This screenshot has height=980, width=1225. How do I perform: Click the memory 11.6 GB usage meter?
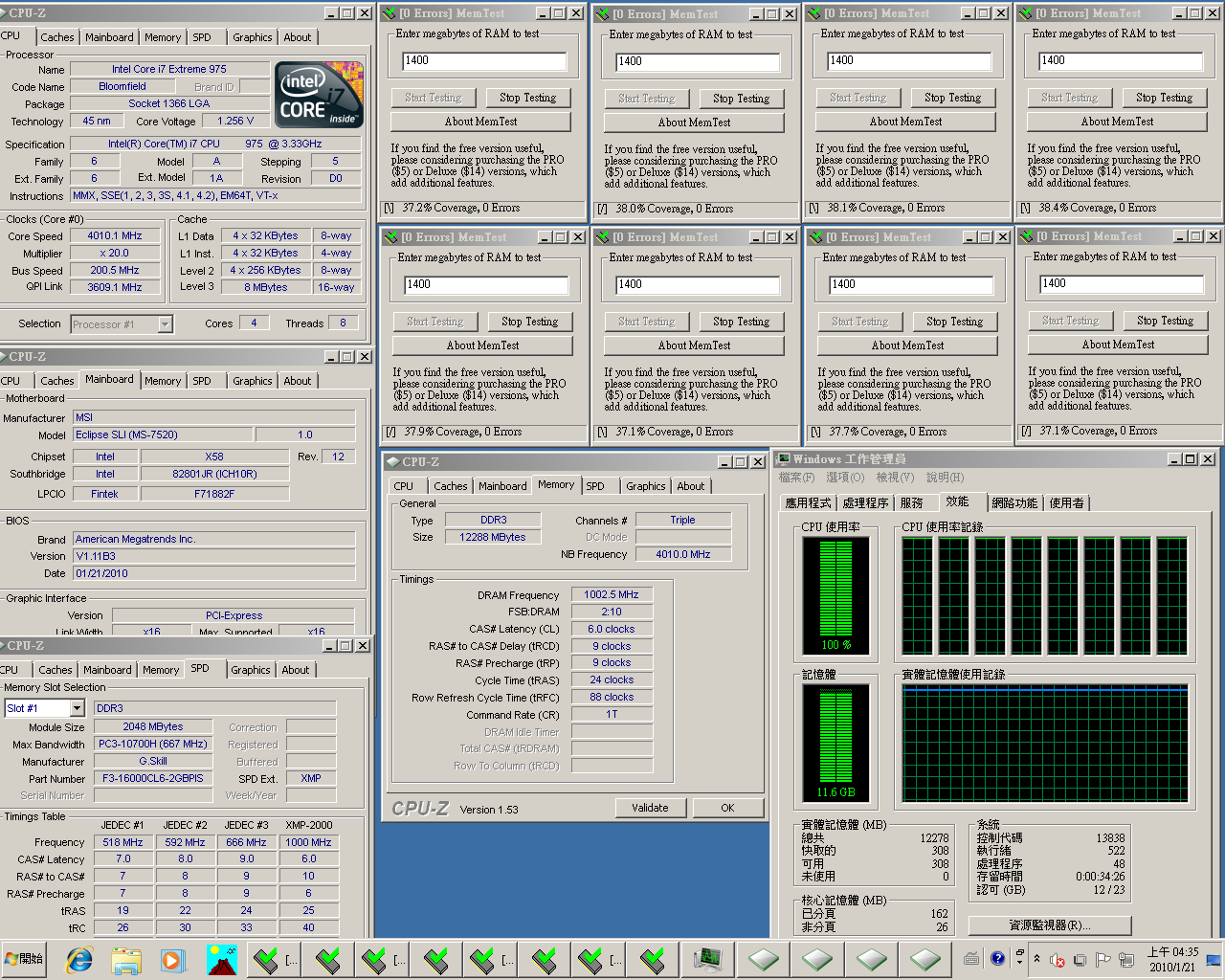point(835,744)
